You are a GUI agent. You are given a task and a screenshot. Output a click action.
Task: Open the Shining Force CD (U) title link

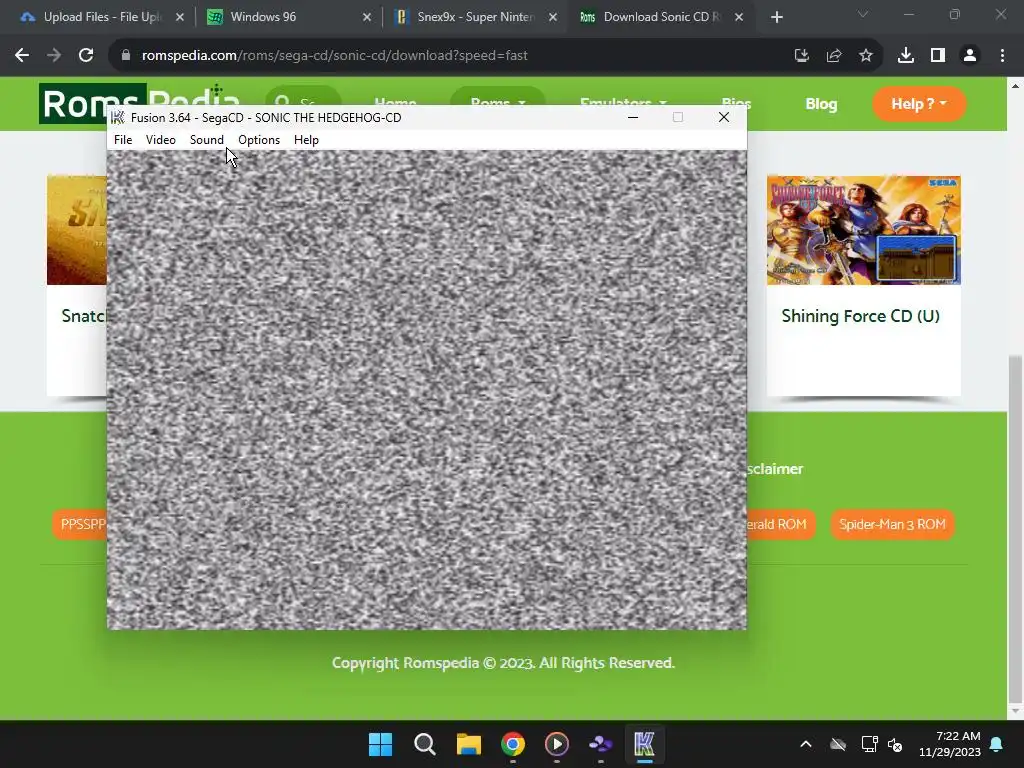point(861,316)
